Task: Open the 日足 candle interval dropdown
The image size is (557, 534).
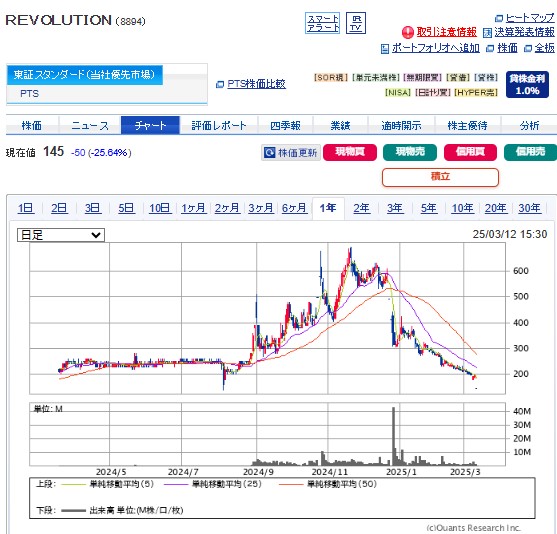Action: click(x=61, y=235)
